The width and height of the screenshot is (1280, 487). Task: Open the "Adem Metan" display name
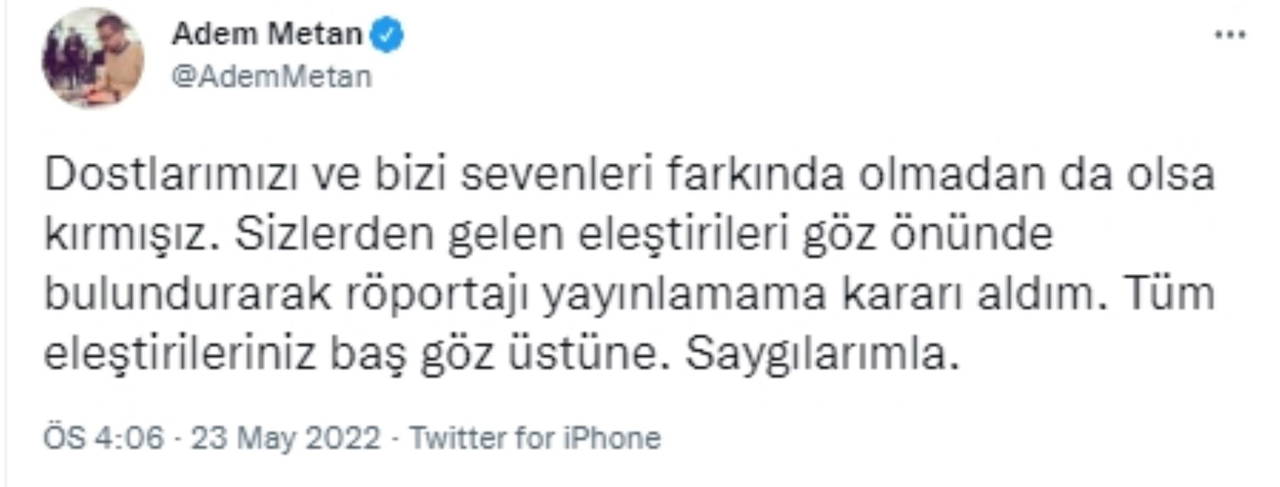[x=265, y=35]
